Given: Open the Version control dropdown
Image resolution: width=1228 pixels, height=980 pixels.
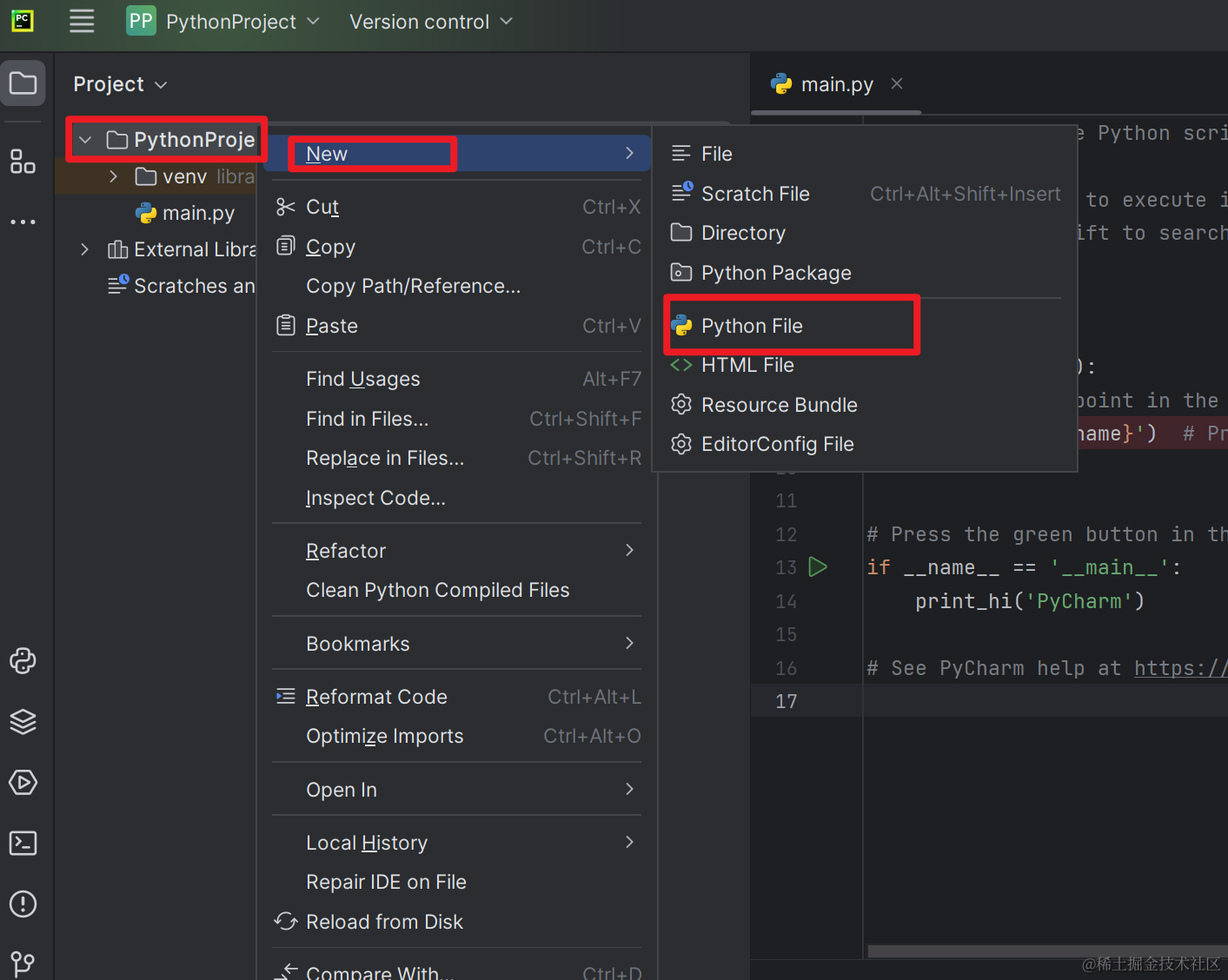Looking at the screenshot, I should (x=431, y=22).
